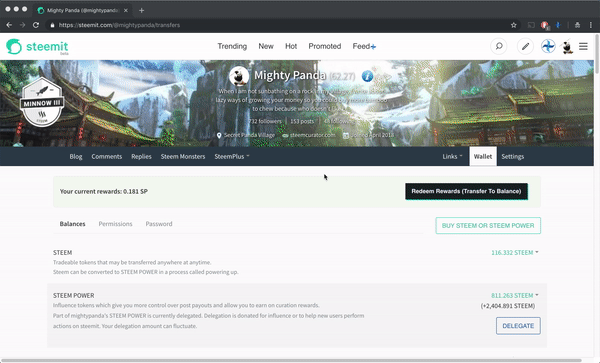Switch to the Comments tab
This screenshot has width=600, height=363.
click(106, 156)
